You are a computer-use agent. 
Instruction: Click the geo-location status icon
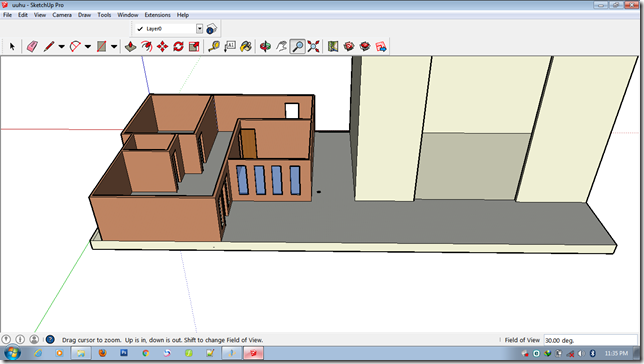pos(6,339)
